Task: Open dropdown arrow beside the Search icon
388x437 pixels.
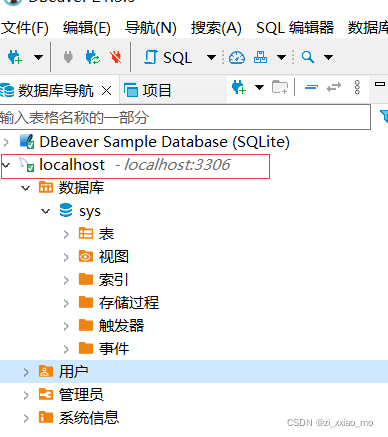Action: (328, 57)
